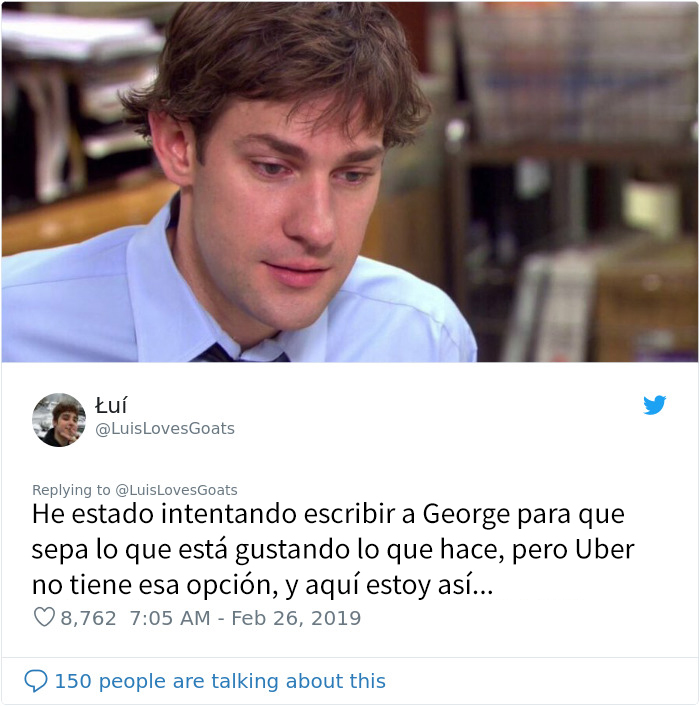The height and width of the screenshot is (706, 700).
Task: Select the word Uber in the tweet
Action: coord(605,549)
